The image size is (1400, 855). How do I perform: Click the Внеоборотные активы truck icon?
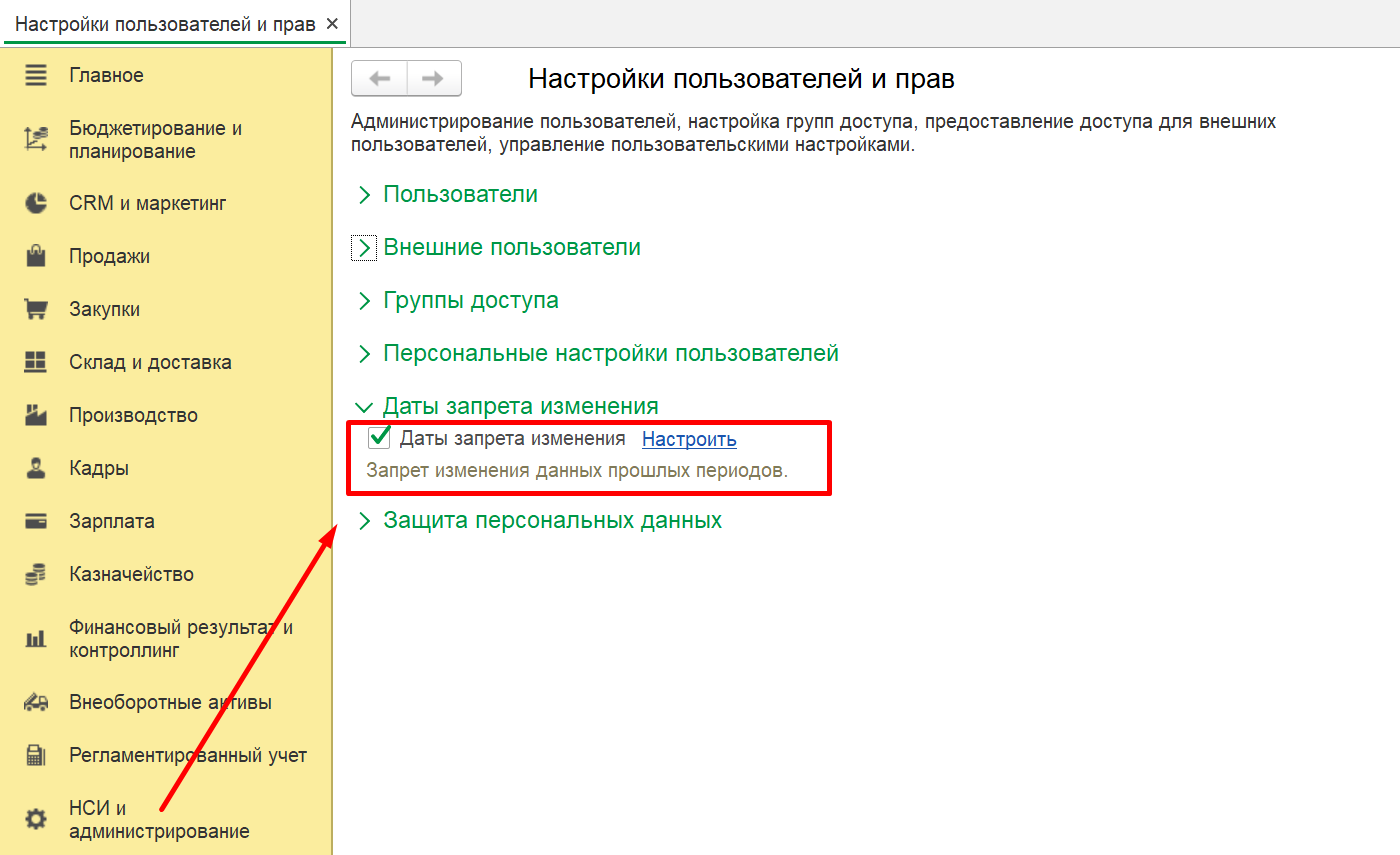pos(36,702)
